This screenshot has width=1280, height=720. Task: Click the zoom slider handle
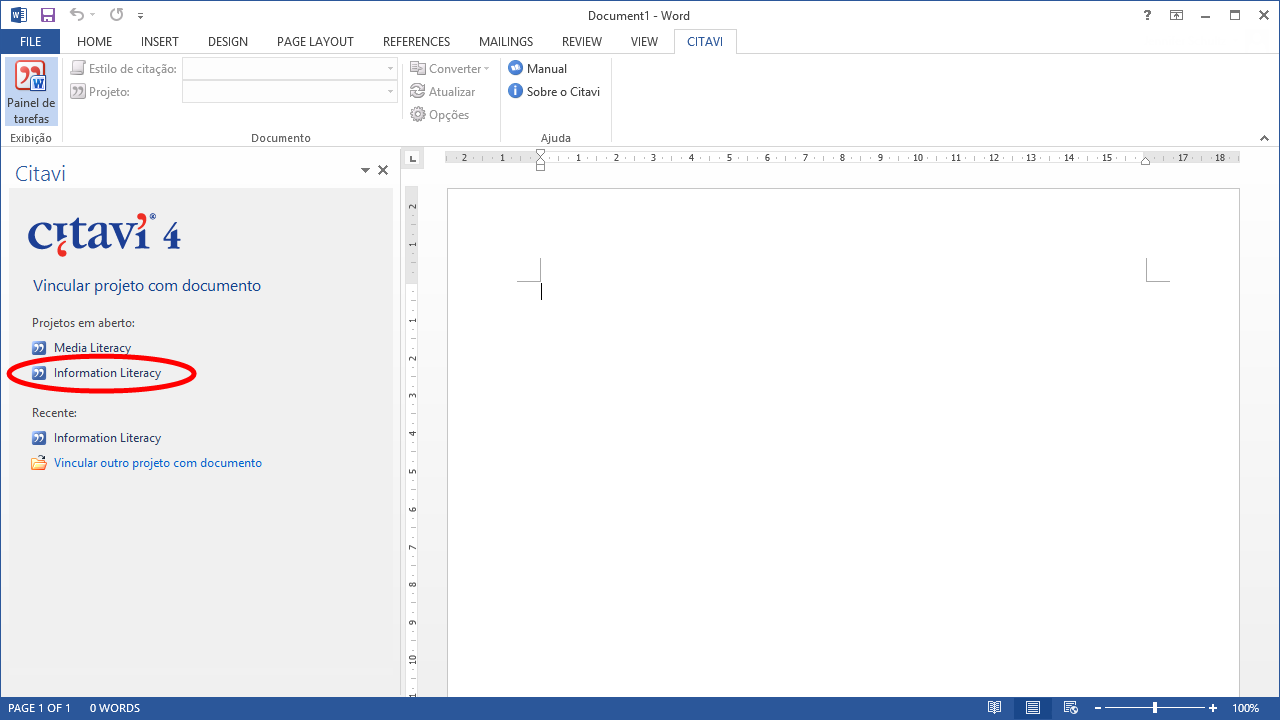tap(1155, 708)
